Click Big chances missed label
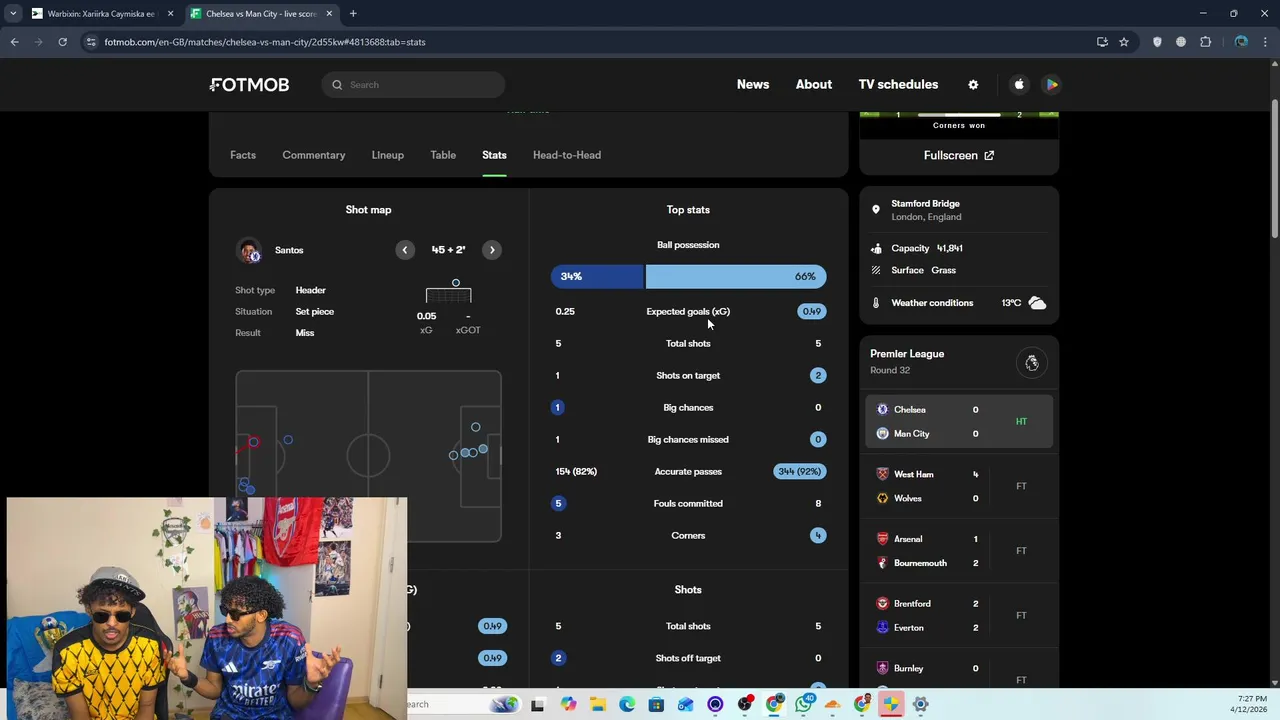 tap(688, 440)
